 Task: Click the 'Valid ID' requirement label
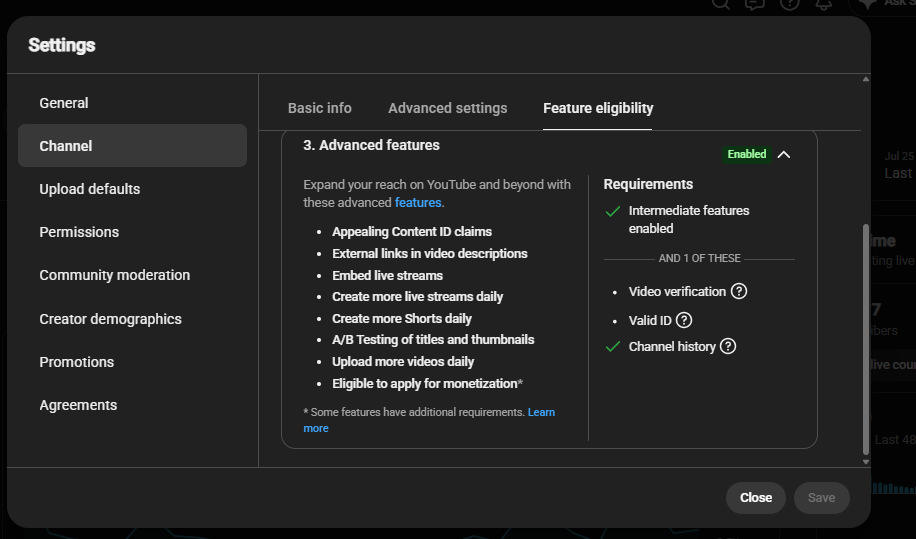click(650, 321)
